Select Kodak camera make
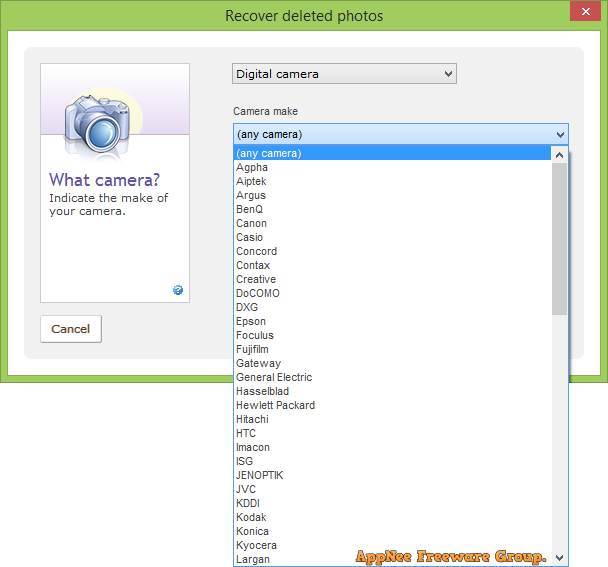The width and height of the screenshot is (608, 567). click(392, 517)
